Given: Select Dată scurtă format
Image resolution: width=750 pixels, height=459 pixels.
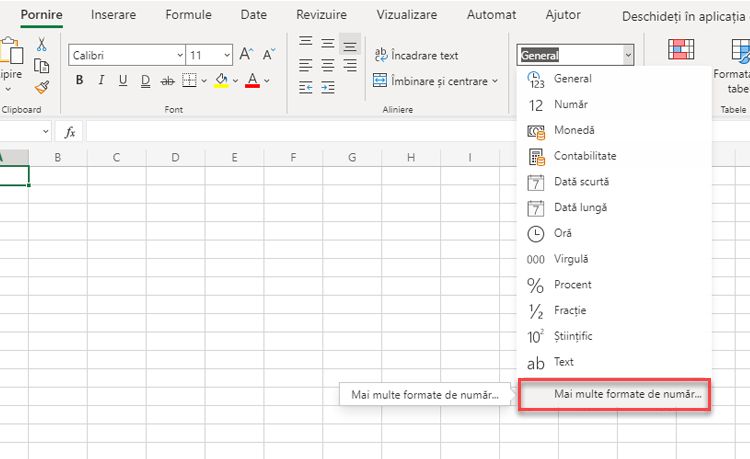Looking at the screenshot, I should (615, 182).
